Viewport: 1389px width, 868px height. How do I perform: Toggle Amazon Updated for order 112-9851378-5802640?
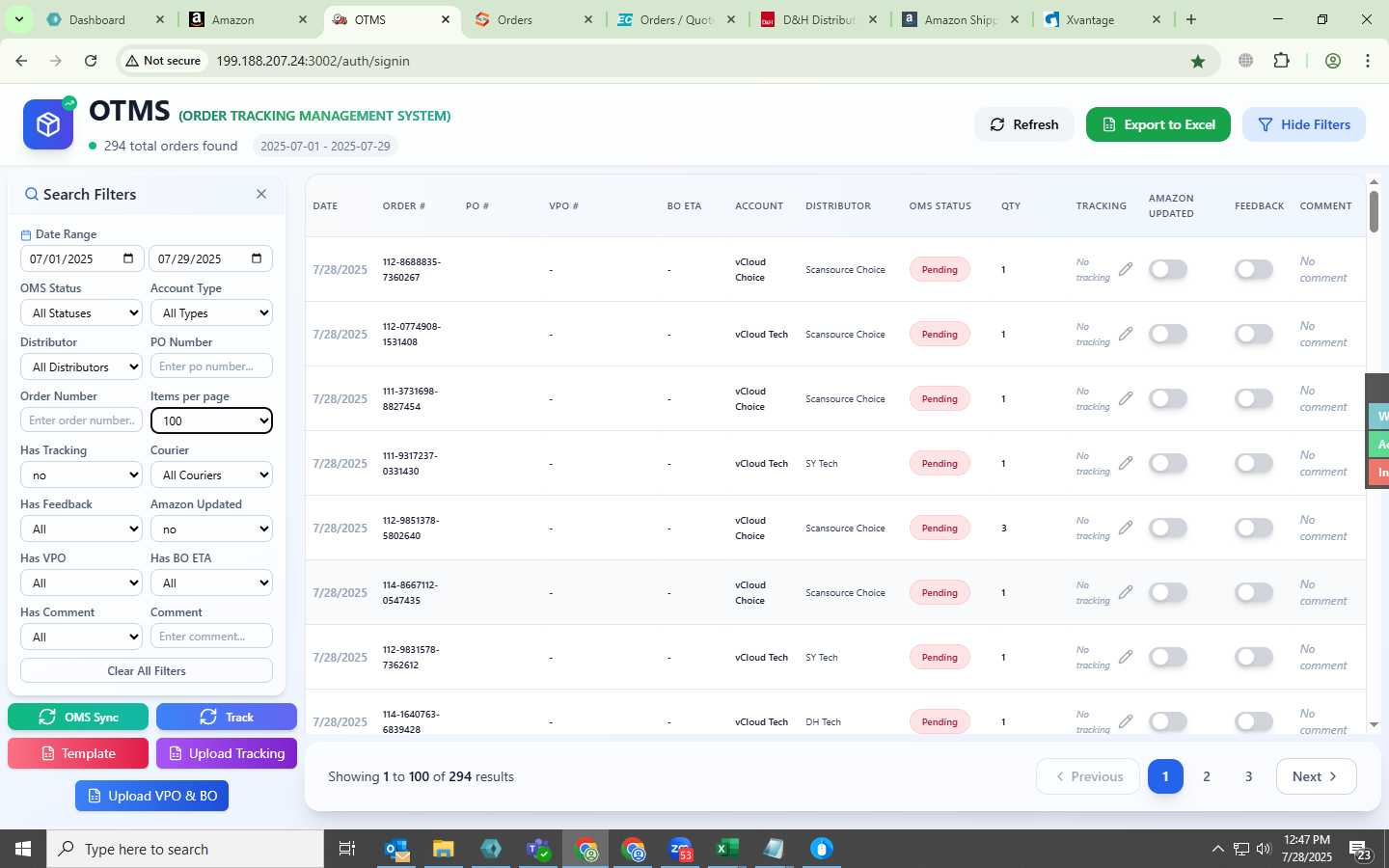pyautogui.click(x=1168, y=528)
